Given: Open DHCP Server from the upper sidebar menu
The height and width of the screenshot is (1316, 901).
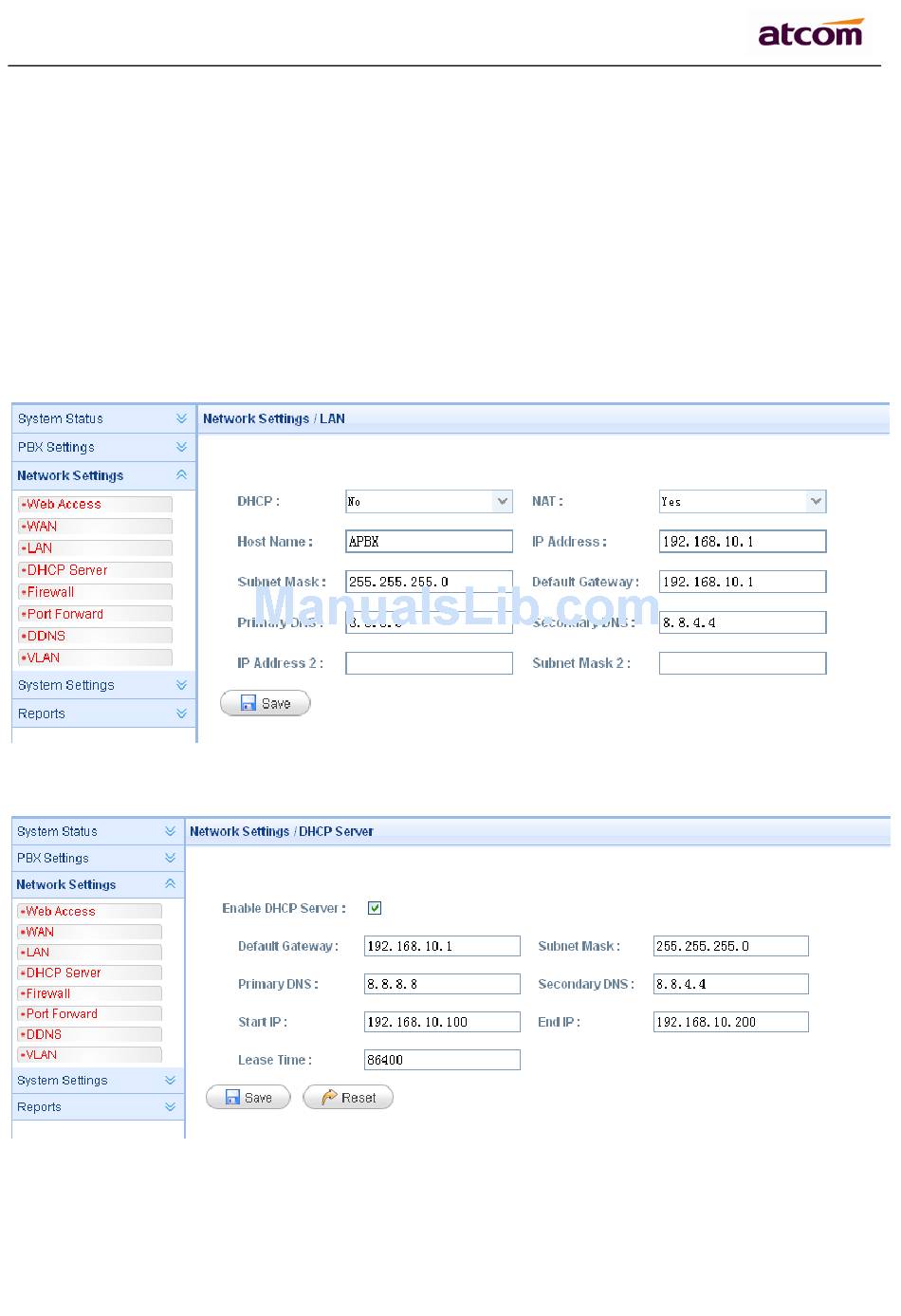Looking at the screenshot, I should click(x=95, y=570).
